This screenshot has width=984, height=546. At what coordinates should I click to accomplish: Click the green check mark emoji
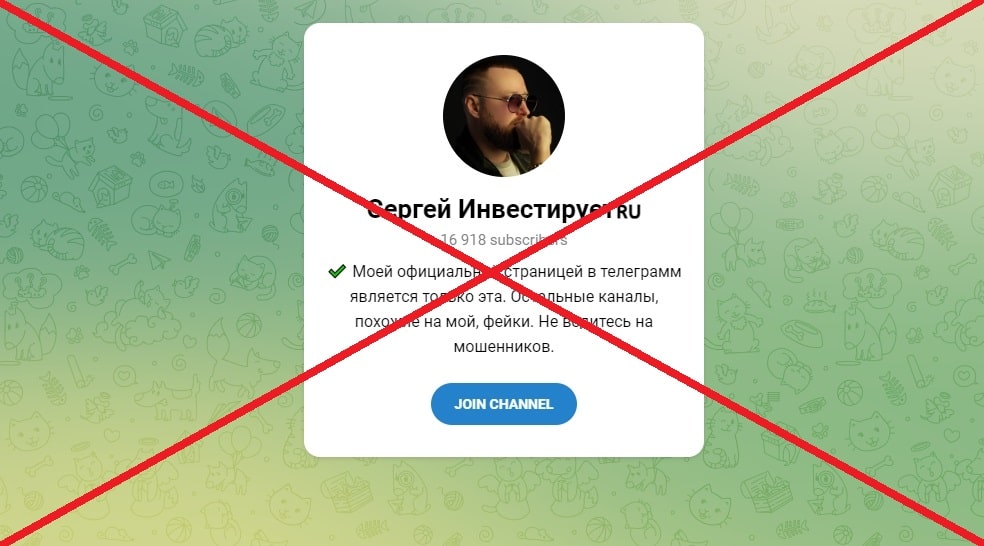[x=337, y=271]
